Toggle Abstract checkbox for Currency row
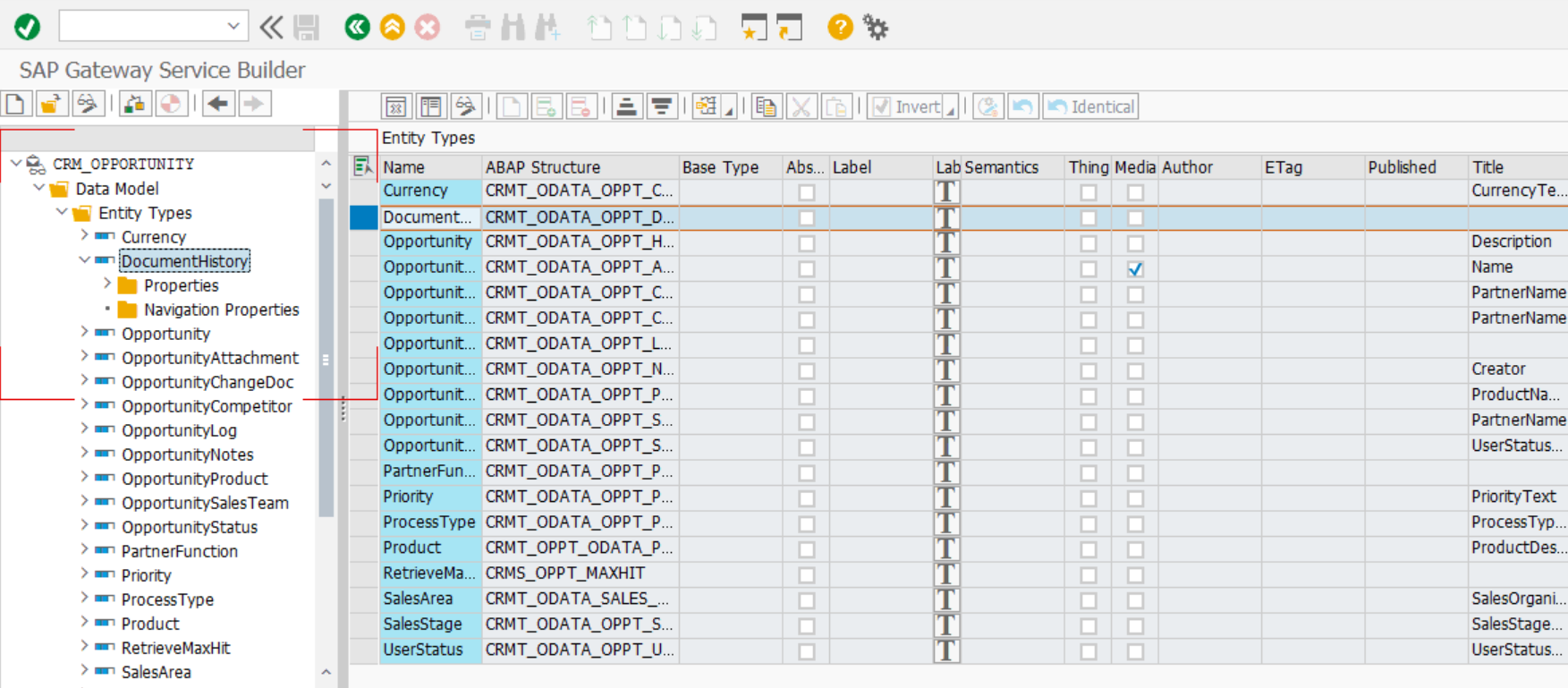This screenshot has width=1568, height=688. tap(806, 192)
